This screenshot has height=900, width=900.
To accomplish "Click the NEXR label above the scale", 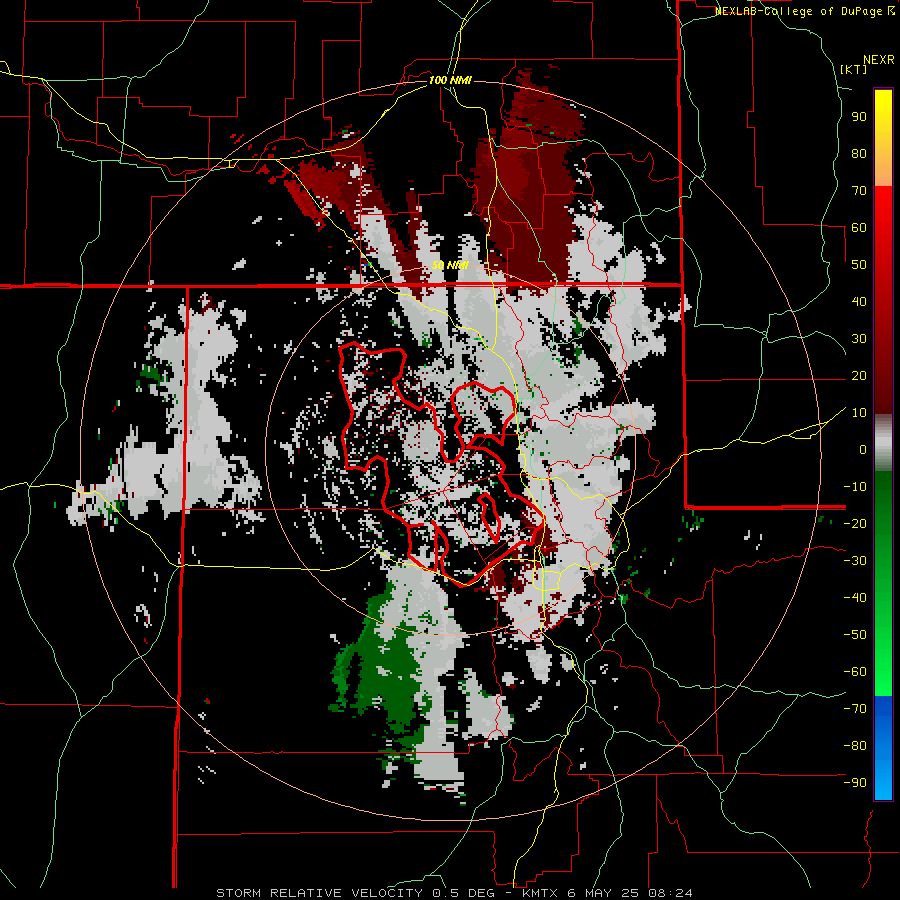I will click(879, 60).
